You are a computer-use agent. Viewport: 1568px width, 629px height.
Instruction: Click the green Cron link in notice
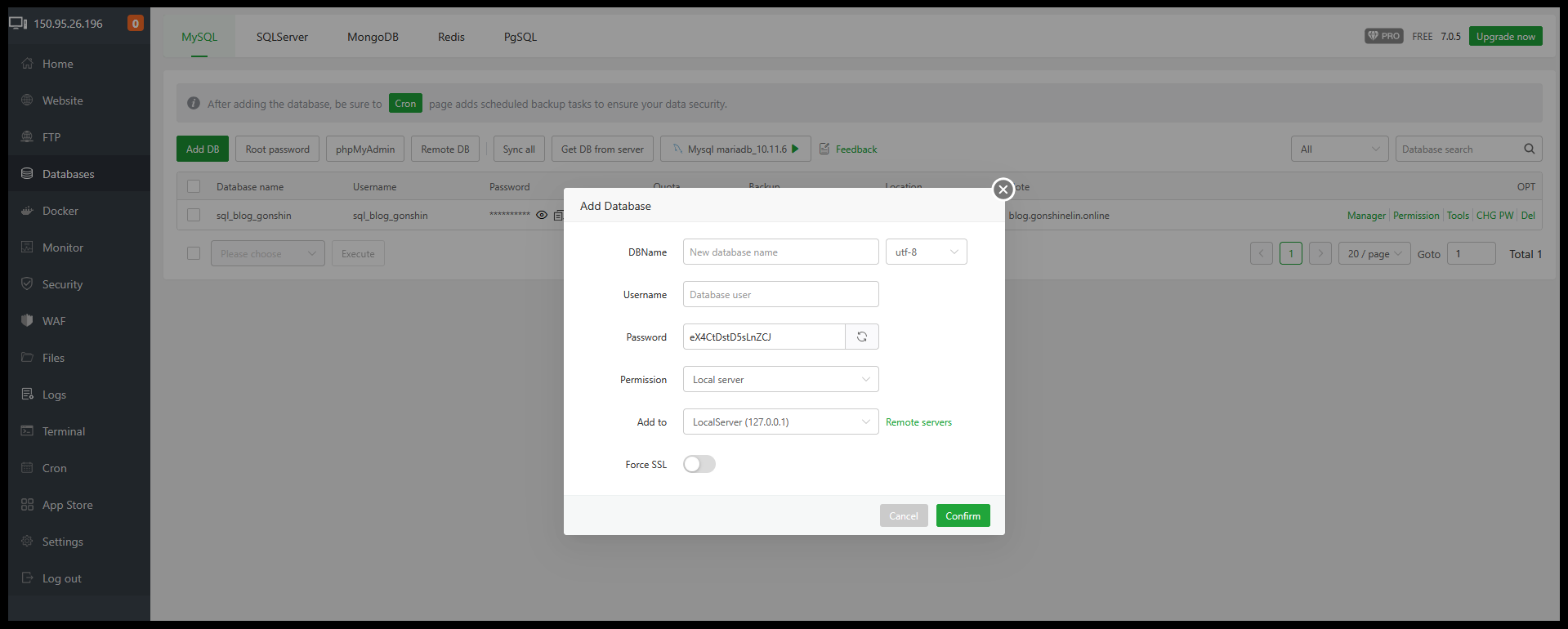coord(405,103)
